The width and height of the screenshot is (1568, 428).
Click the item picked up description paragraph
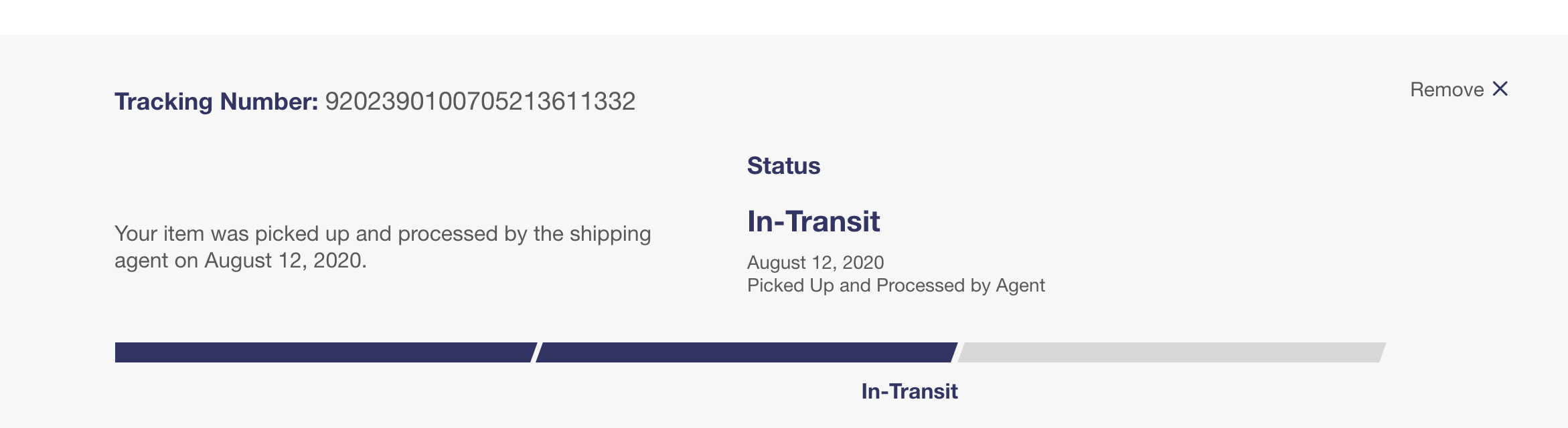point(382,247)
